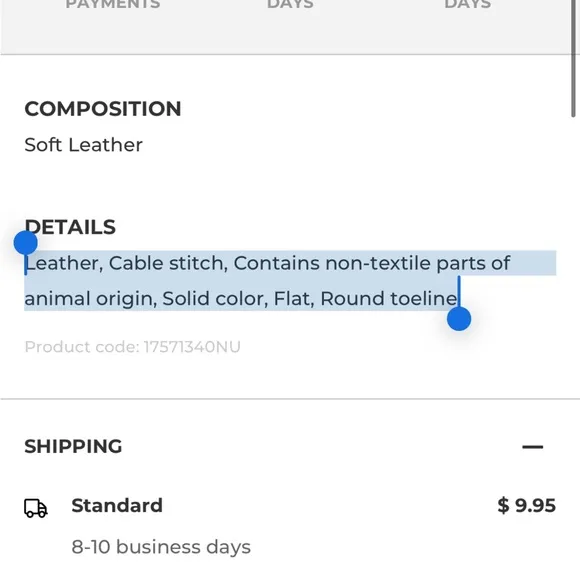Click the SHIPPING section heading
580x580 pixels.
point(73,446)
